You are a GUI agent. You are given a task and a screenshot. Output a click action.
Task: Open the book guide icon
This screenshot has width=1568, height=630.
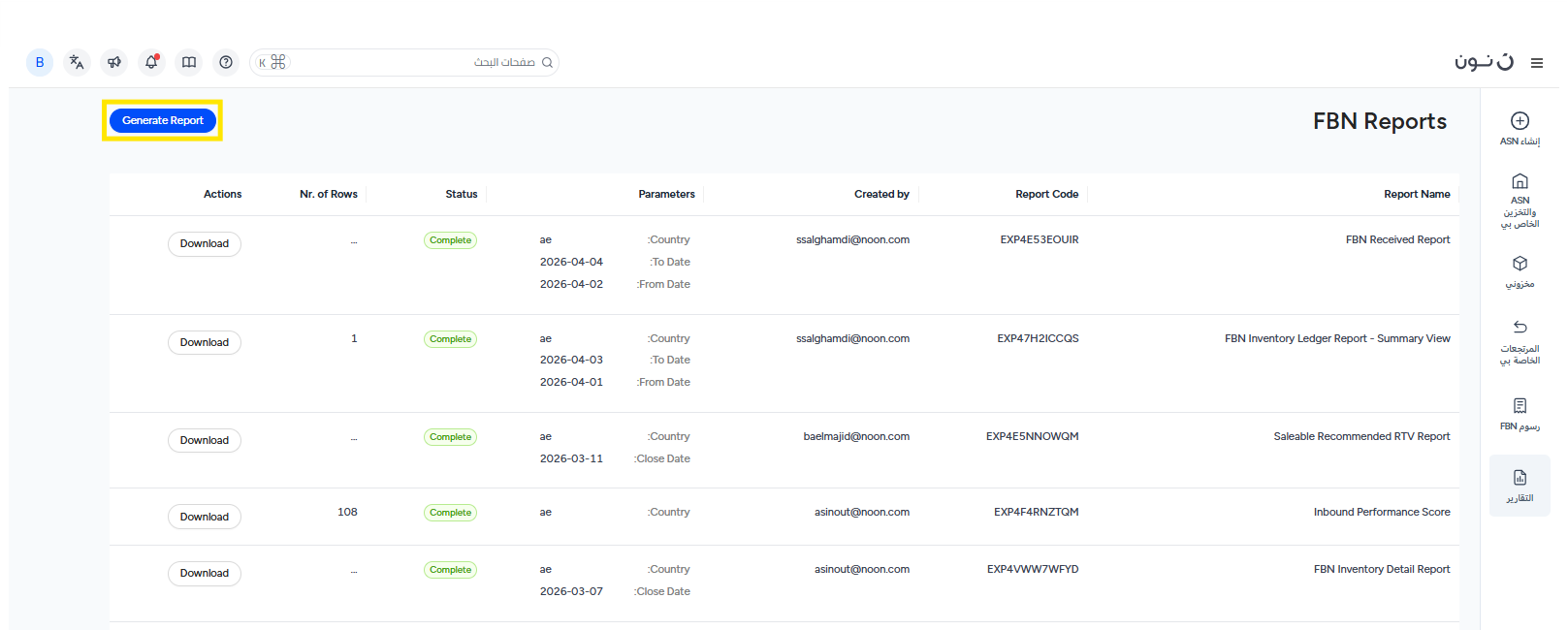click(189, 62)
